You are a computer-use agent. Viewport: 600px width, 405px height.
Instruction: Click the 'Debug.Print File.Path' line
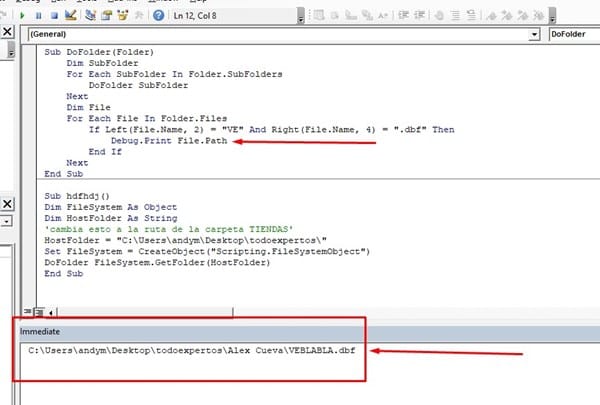[169, 141]
